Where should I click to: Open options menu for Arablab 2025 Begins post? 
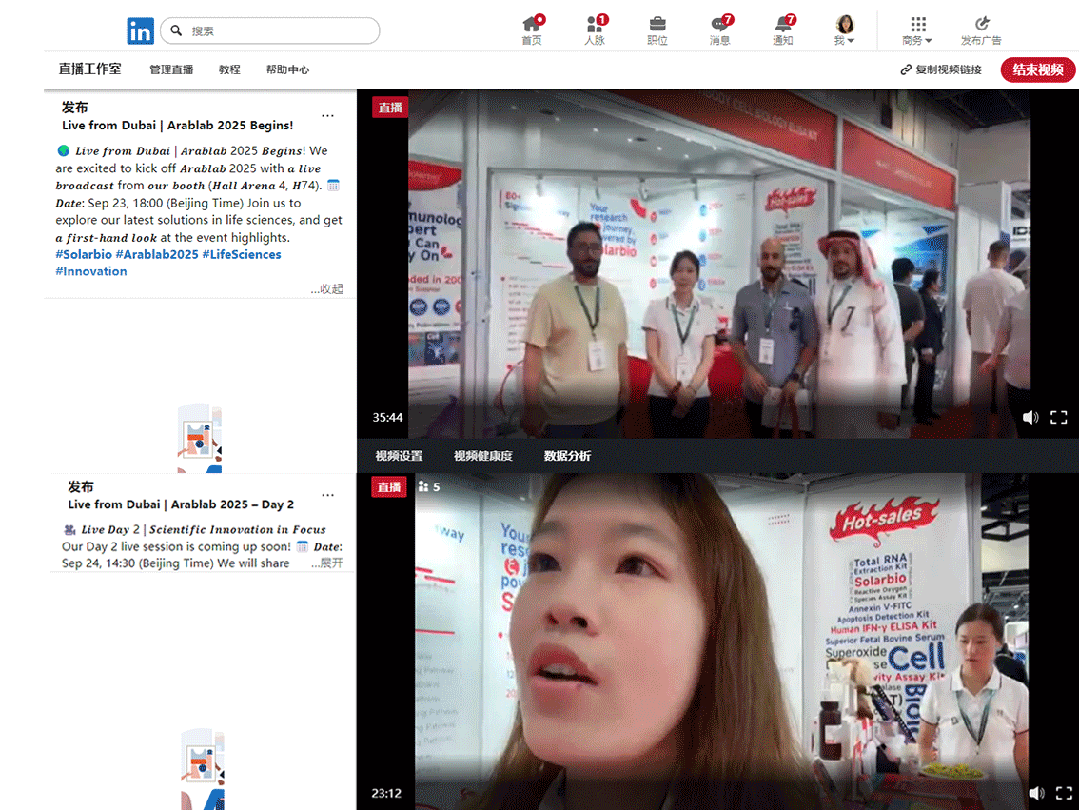click(x=328, y=116)
